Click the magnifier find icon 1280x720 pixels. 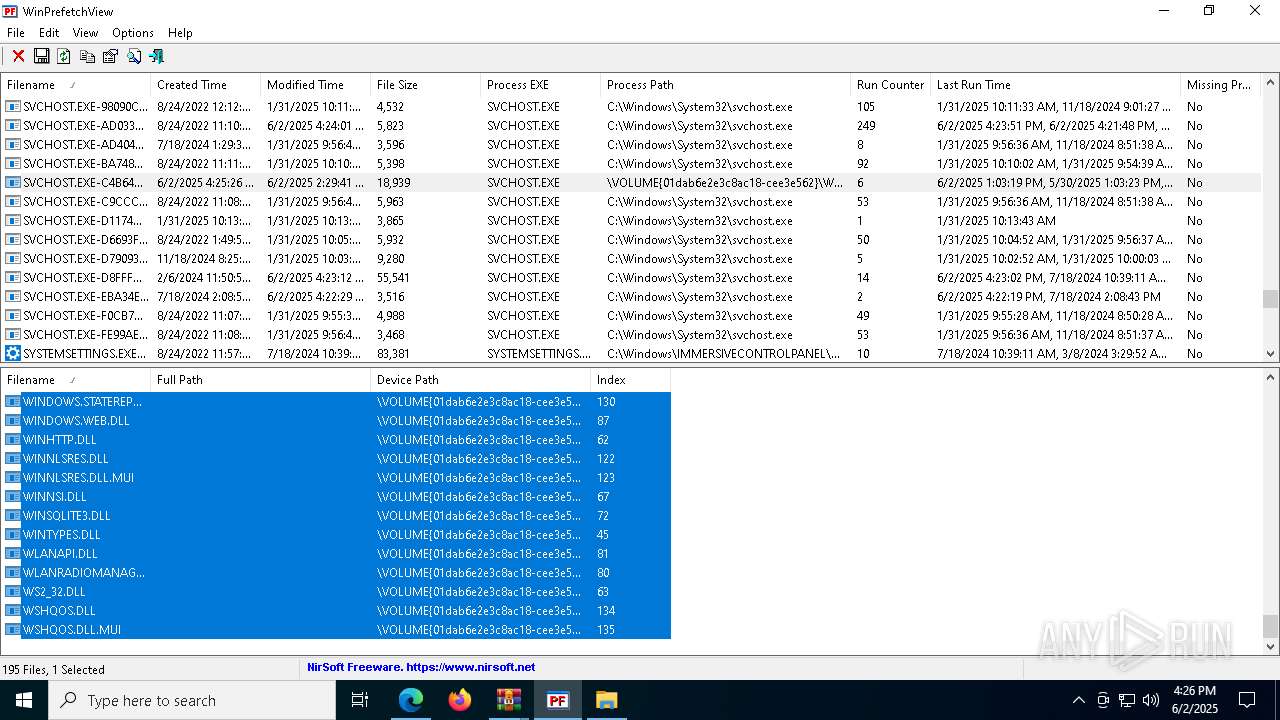tap(133, 57)
